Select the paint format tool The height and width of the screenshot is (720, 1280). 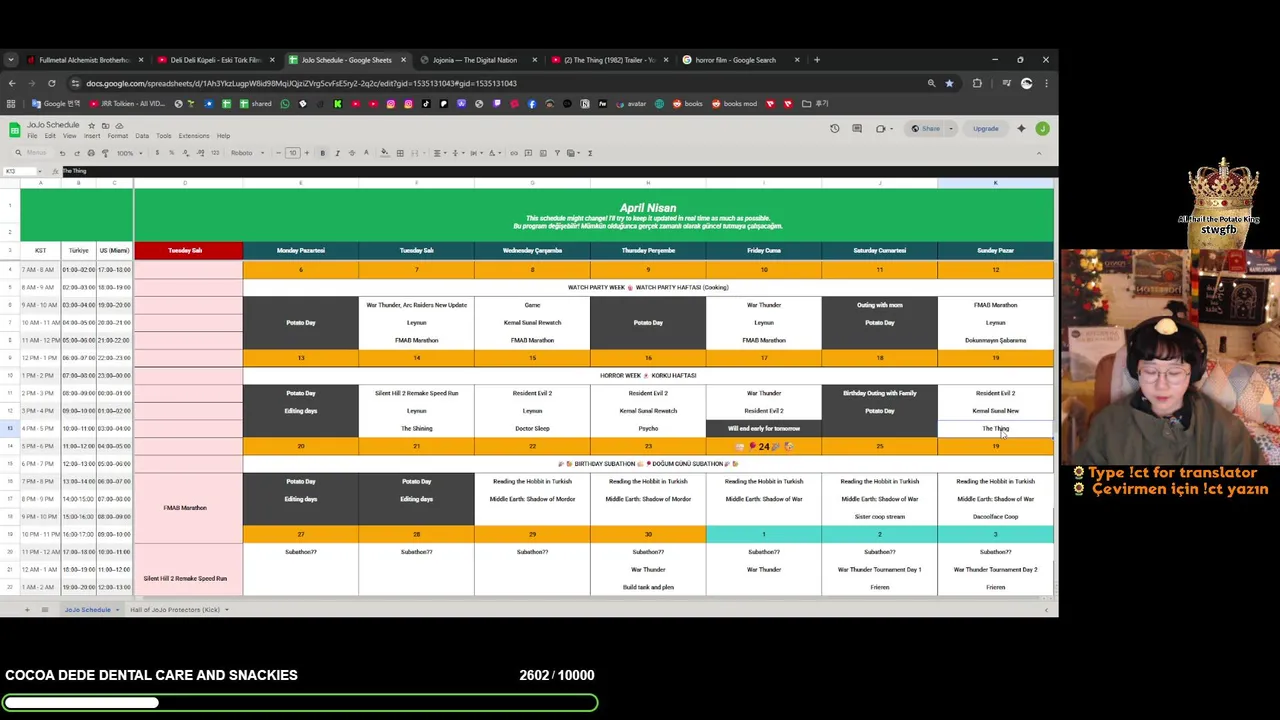tap(105, 153)
